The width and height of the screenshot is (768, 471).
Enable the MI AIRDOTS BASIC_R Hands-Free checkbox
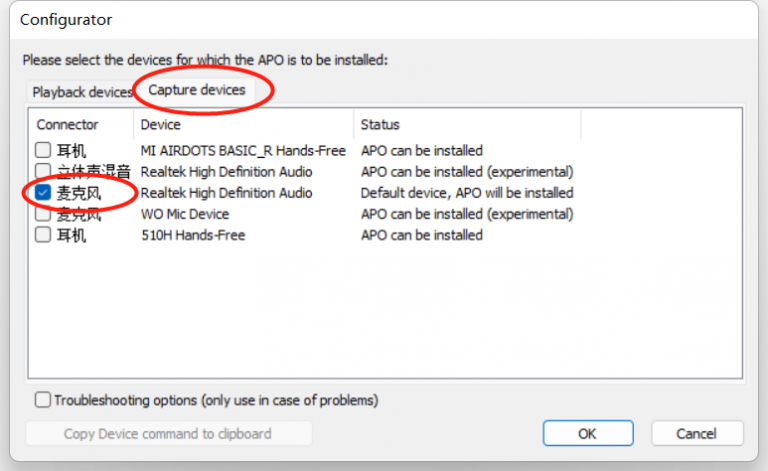[43, 151]
